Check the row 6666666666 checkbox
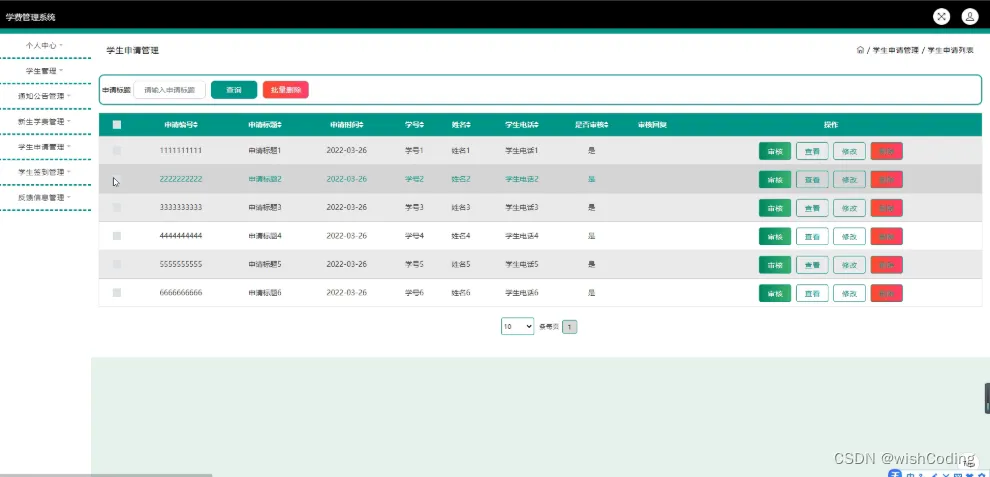Screen dimensions: 990x477 [117, 293]
